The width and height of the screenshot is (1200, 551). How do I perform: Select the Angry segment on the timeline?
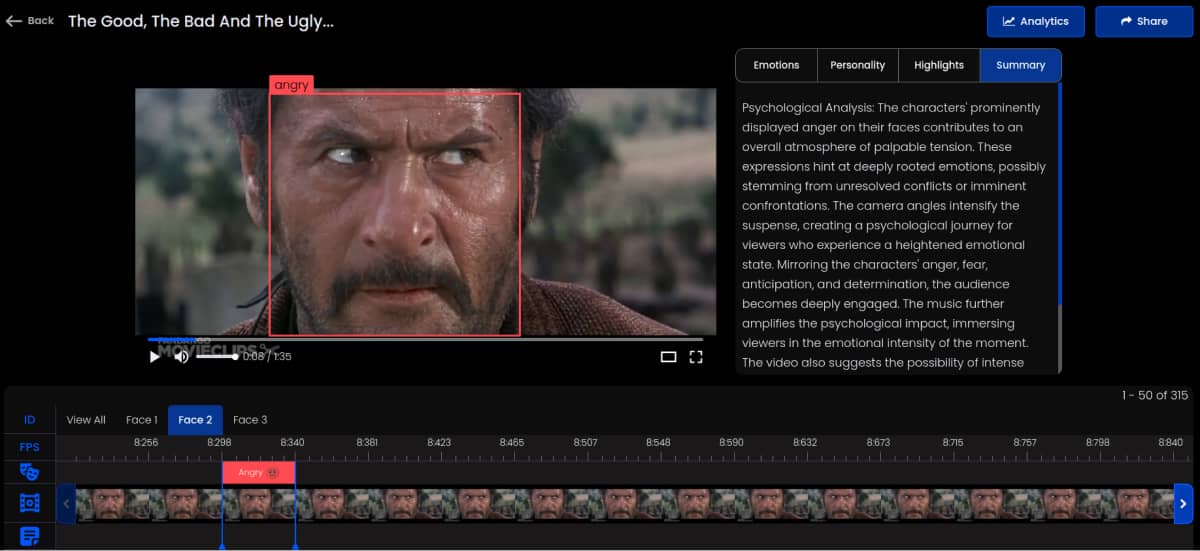tap(259, 472)
